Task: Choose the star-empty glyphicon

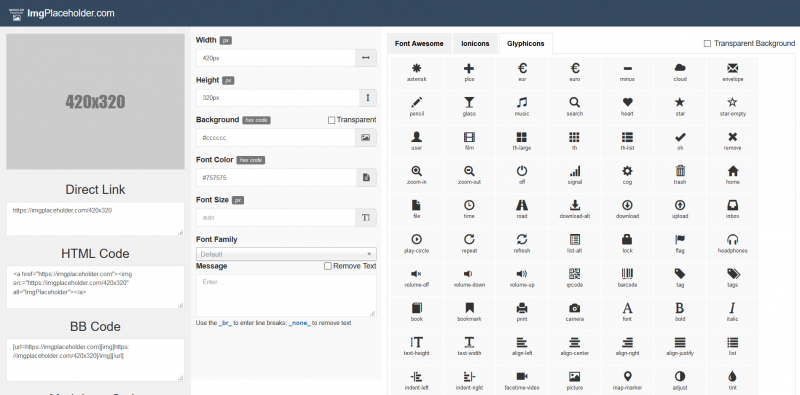Action: (x=733, y=107)
